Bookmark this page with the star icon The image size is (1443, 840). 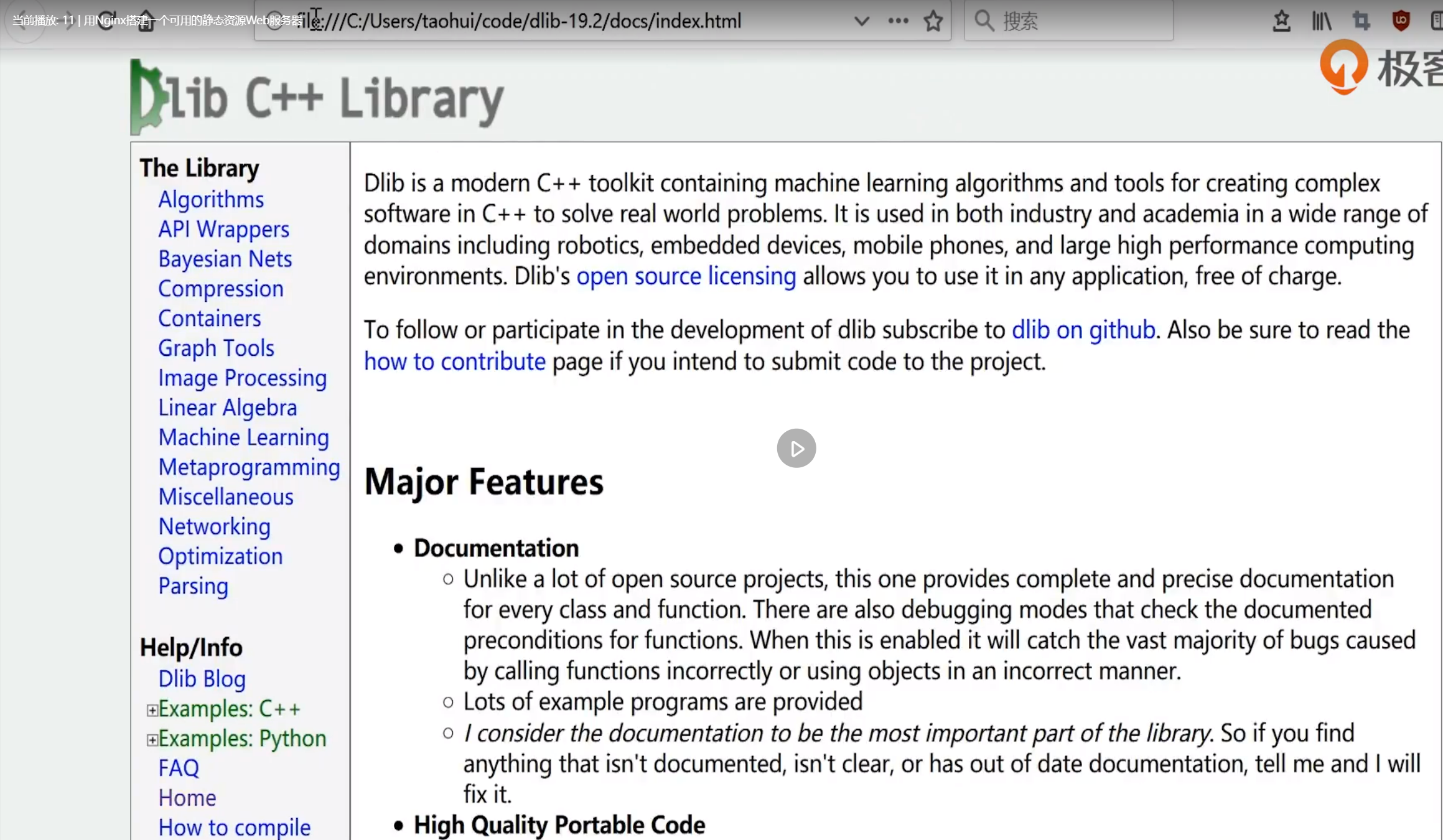click(x=933, y=21)
